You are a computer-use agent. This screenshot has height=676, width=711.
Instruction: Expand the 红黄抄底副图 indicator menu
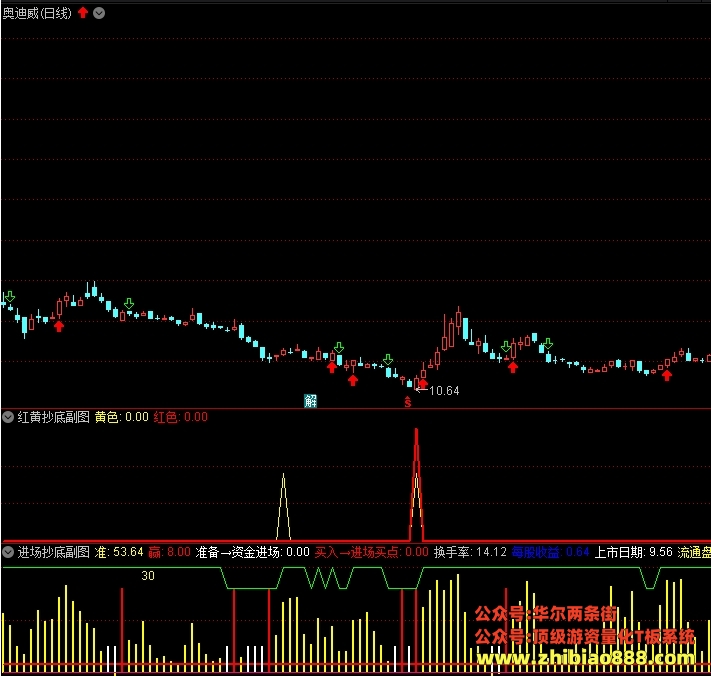[8, 417]
